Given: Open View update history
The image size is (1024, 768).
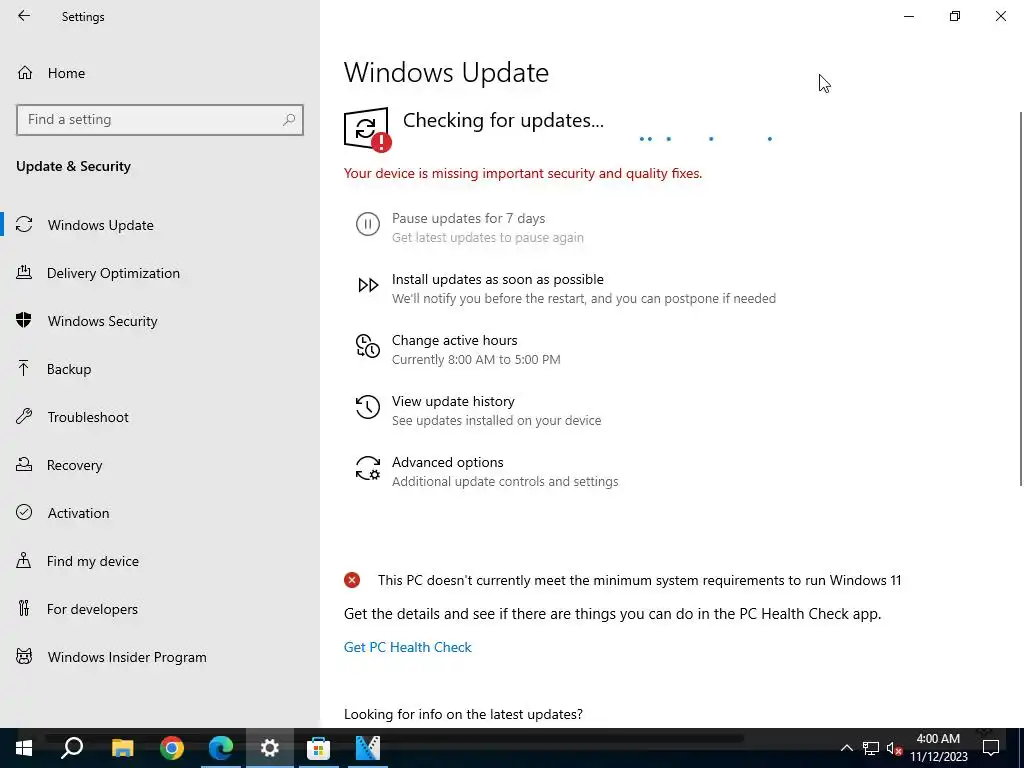Looking at the screenshot, I should pyautogui.click(x=453, y=401).
